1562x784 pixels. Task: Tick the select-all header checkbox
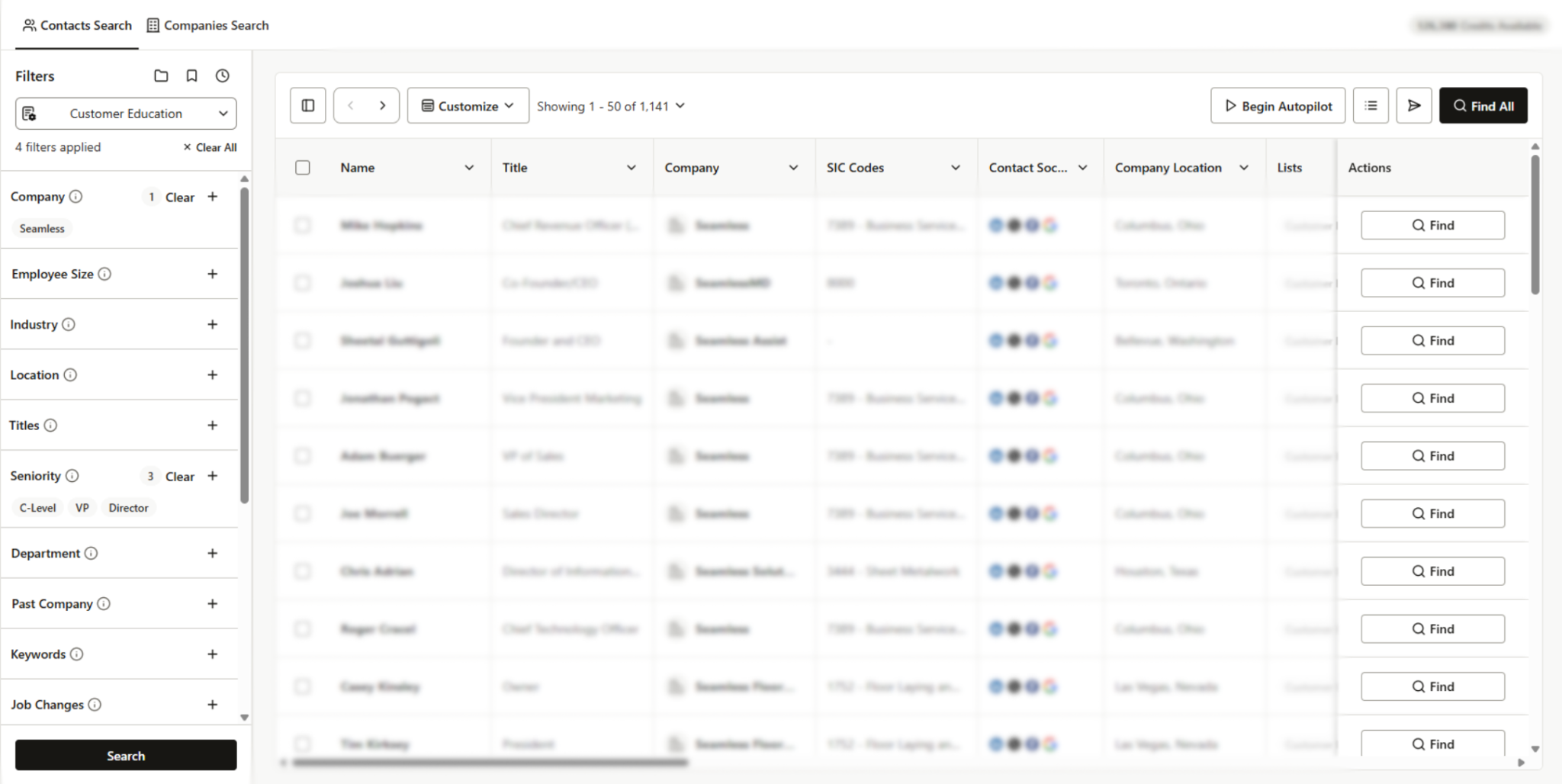coord(303,167)
